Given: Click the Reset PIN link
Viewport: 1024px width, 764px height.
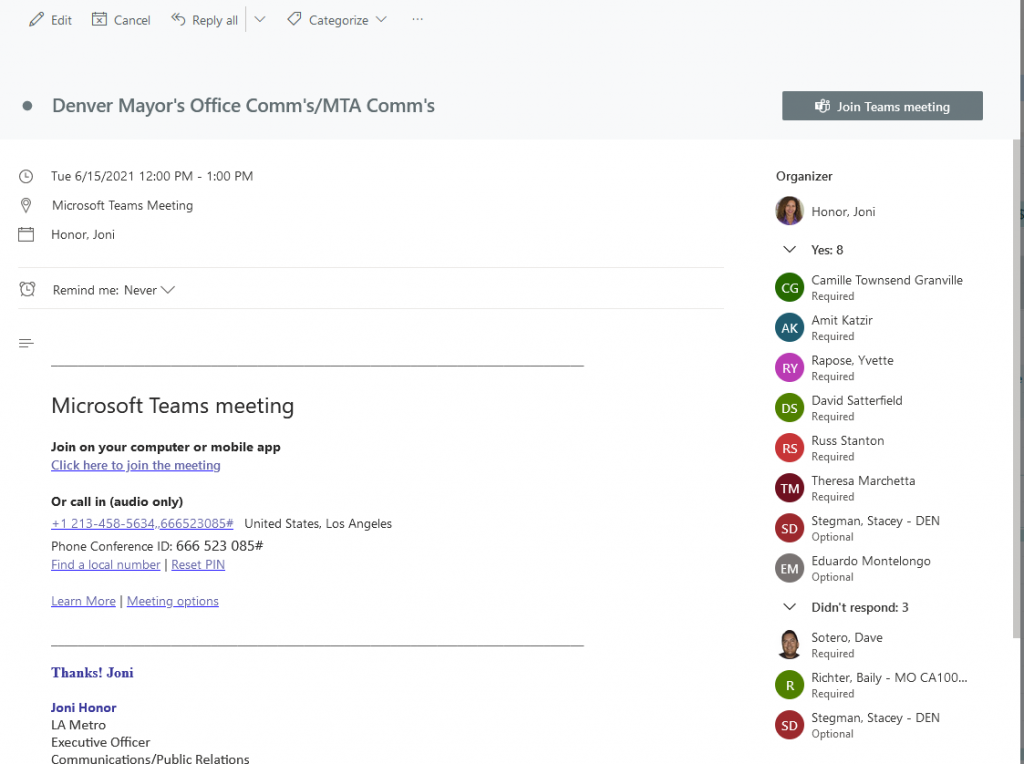Looking at the screenshot, I should tap(198, 565).
